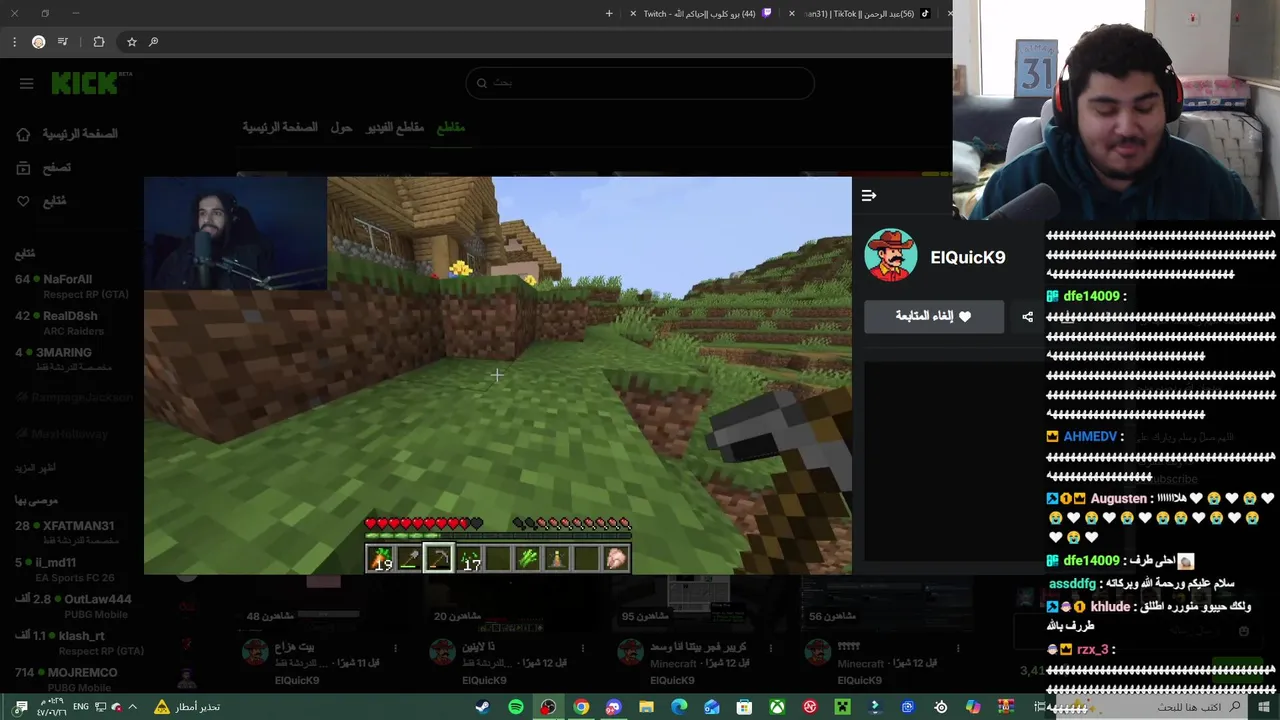Click the Minecraft clip video player
Viewport: 1280px width, 720px height.
tap(498, 376)
